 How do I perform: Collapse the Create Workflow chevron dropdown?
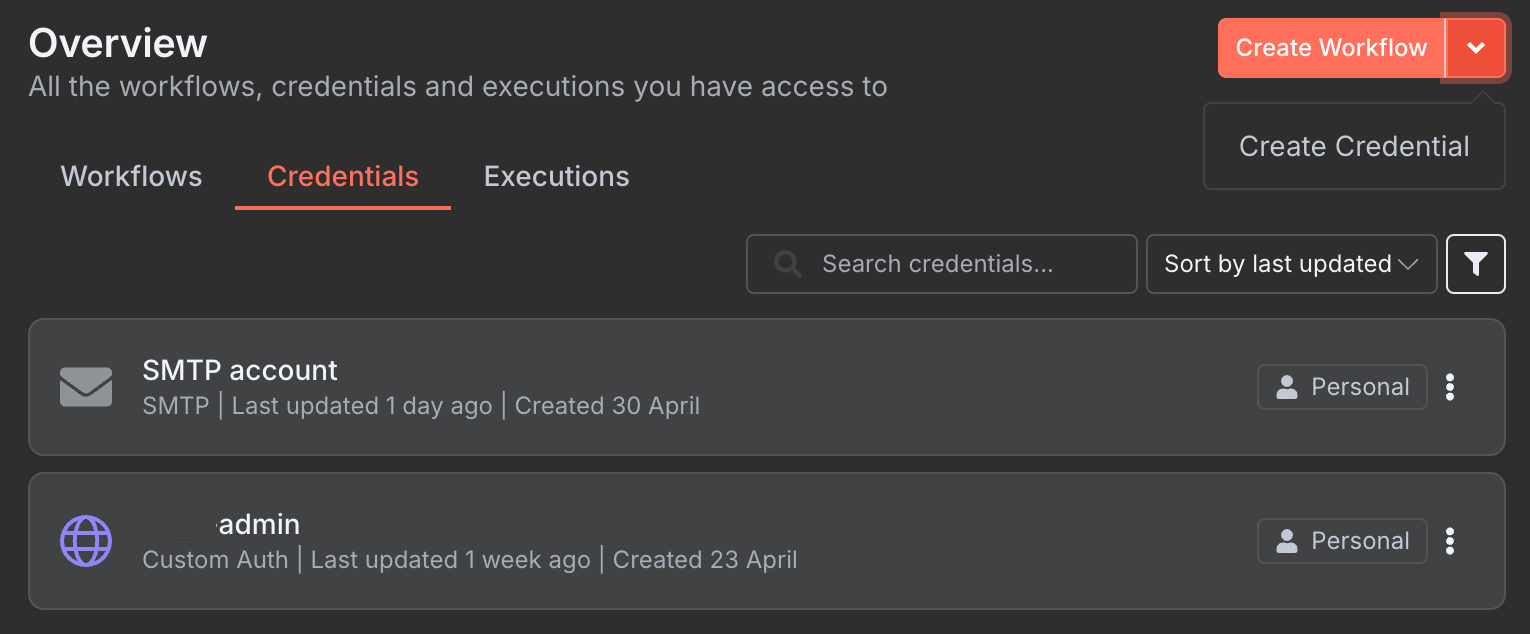click(1475, 48)
